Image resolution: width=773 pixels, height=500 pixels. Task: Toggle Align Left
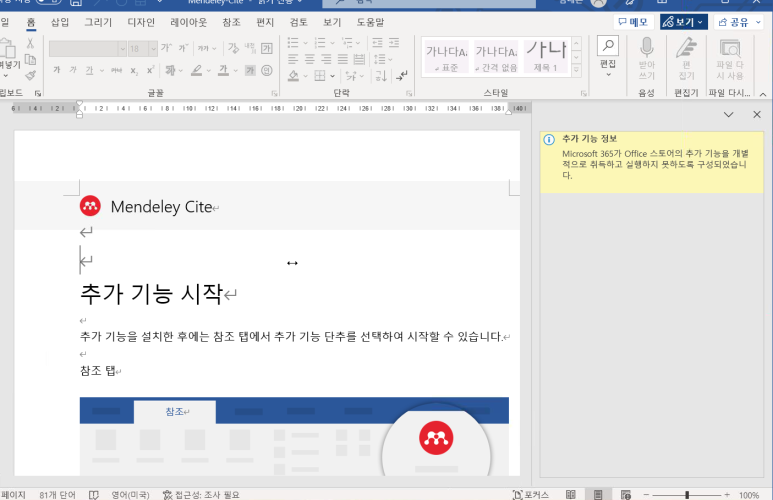tap(293, 60)
